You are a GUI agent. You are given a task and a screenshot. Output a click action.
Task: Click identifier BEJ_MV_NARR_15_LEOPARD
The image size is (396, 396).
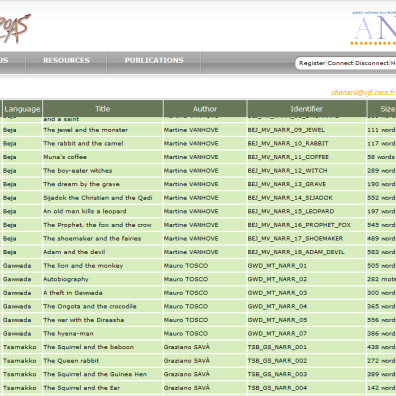coord(291,211)
